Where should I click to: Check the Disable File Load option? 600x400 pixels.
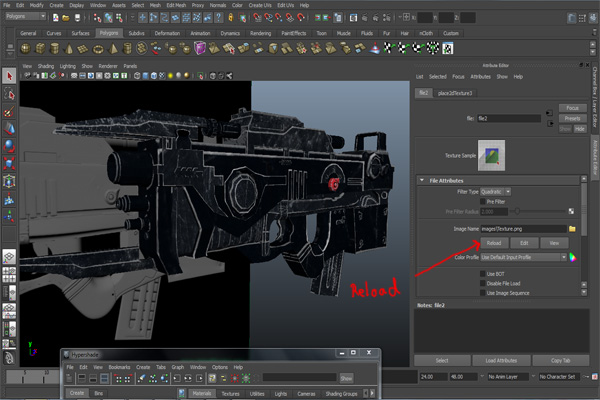point(483,283)
